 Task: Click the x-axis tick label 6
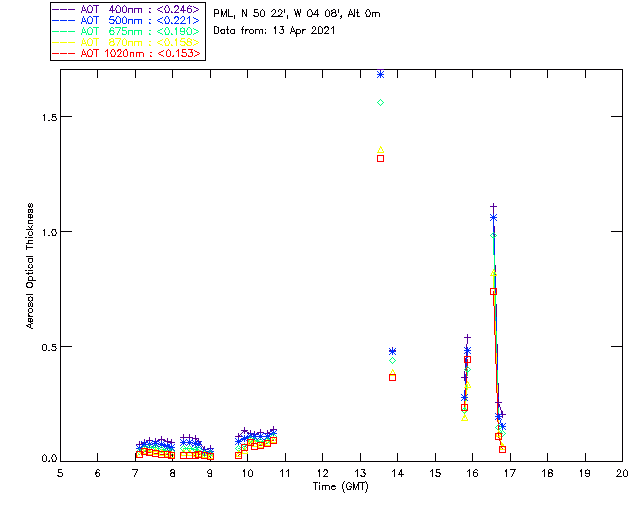coord(98,473)
